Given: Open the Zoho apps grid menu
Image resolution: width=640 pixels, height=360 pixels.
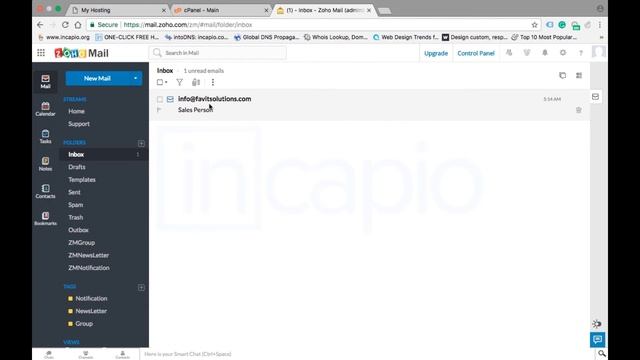Looking at the screenshot, I should pos(41,53).
